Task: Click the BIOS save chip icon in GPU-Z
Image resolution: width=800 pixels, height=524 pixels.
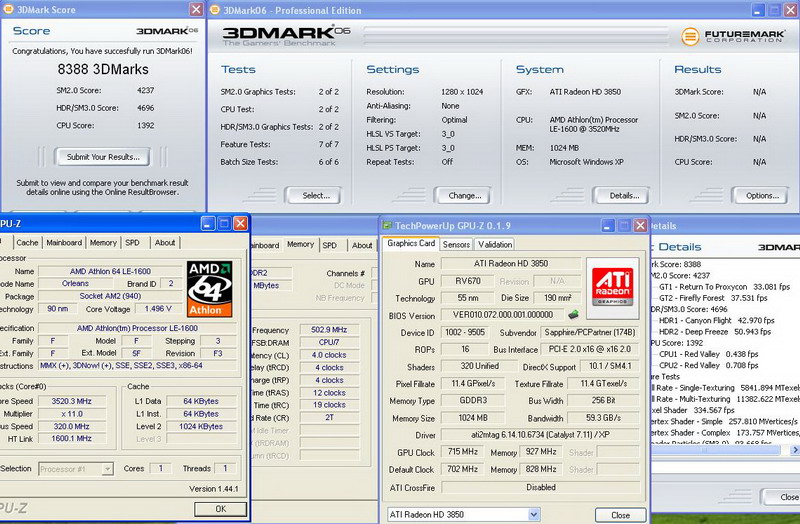Action: [574, 314]
